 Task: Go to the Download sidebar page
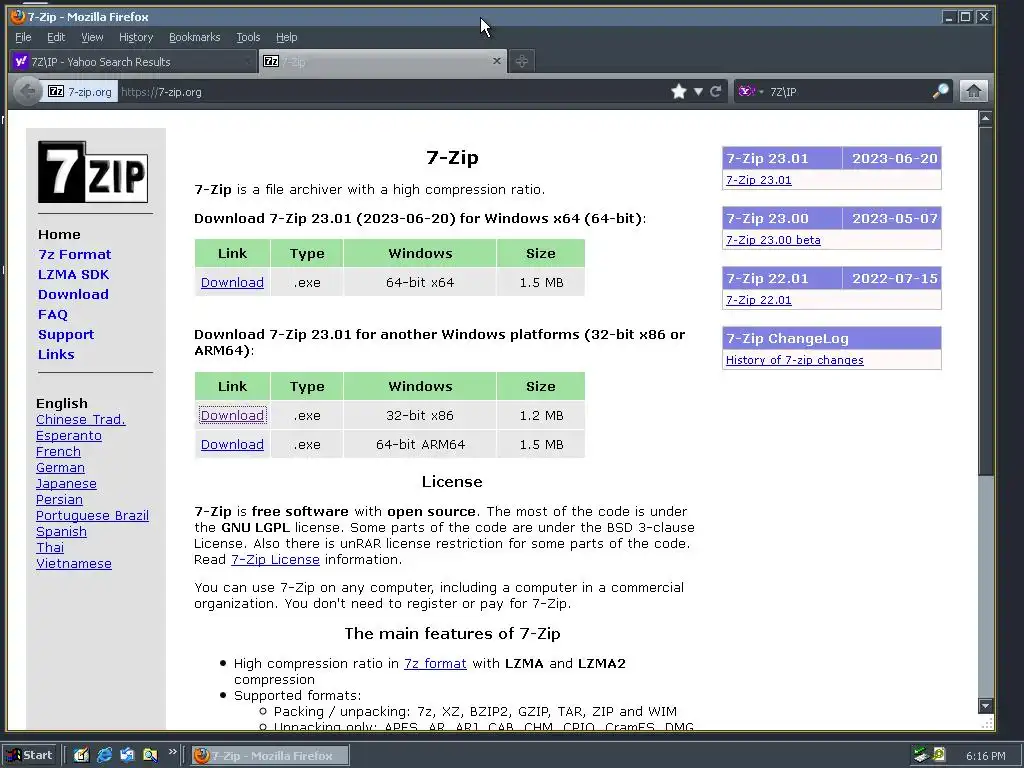click(73, 295)
